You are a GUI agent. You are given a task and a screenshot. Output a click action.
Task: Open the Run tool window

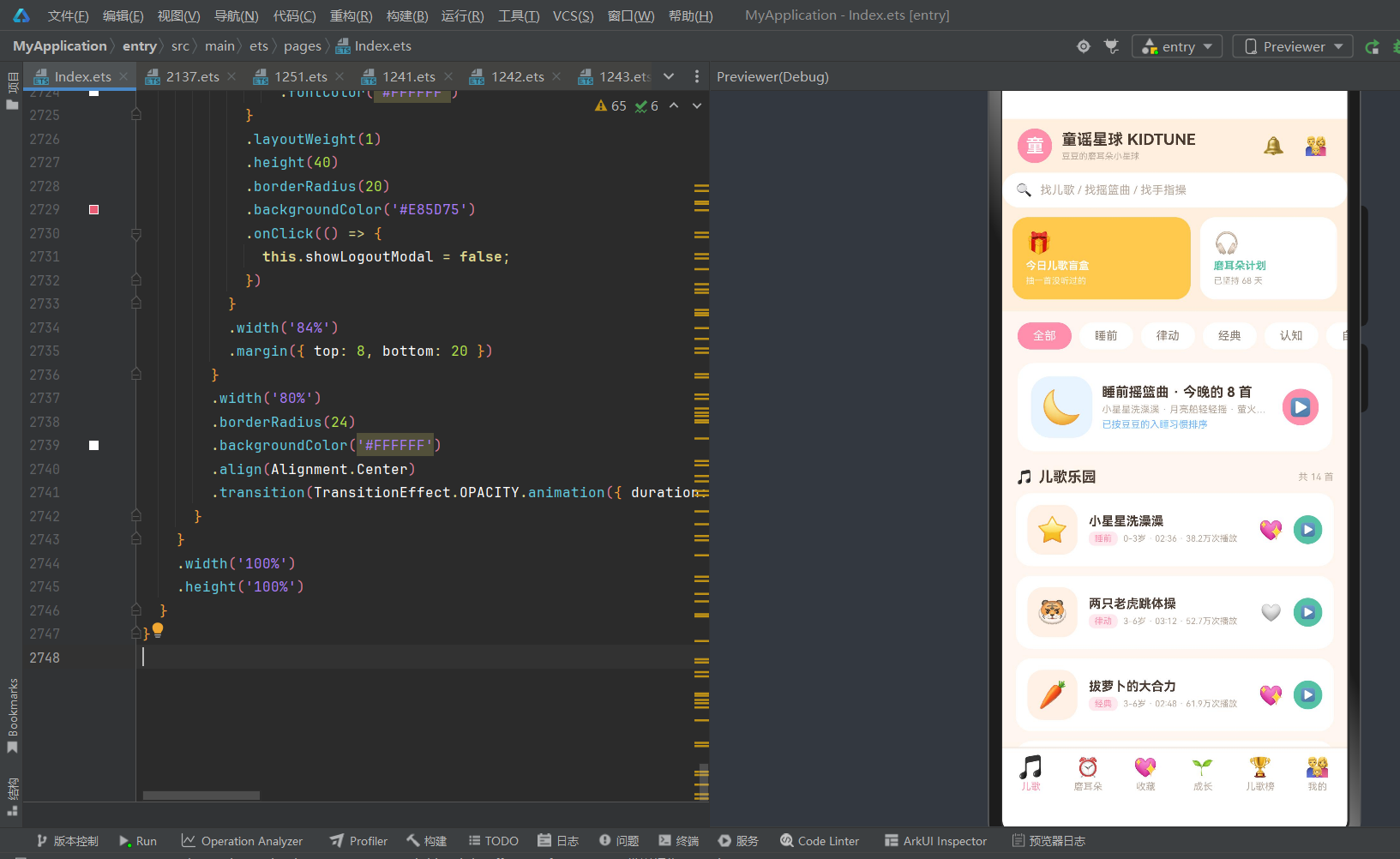click(x=138, y=841)
